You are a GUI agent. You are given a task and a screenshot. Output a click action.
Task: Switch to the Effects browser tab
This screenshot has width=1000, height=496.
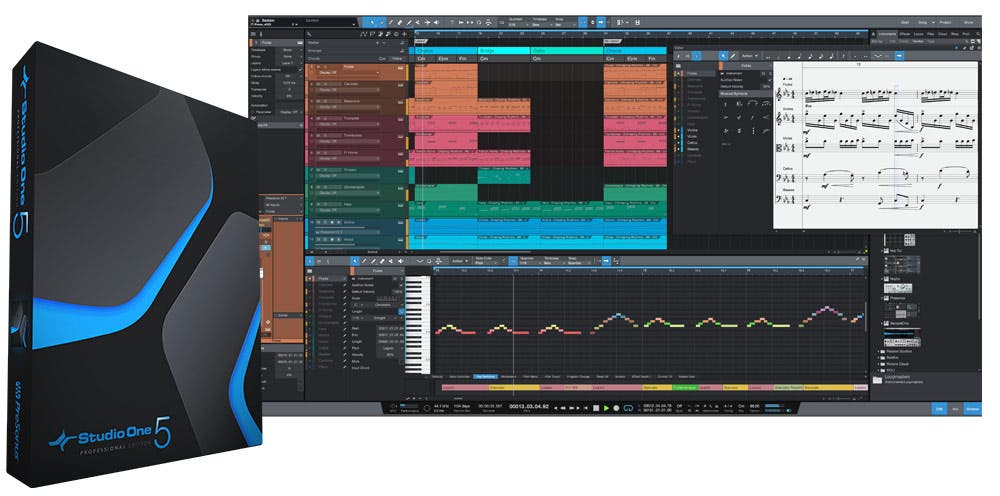tap(905, 34)
